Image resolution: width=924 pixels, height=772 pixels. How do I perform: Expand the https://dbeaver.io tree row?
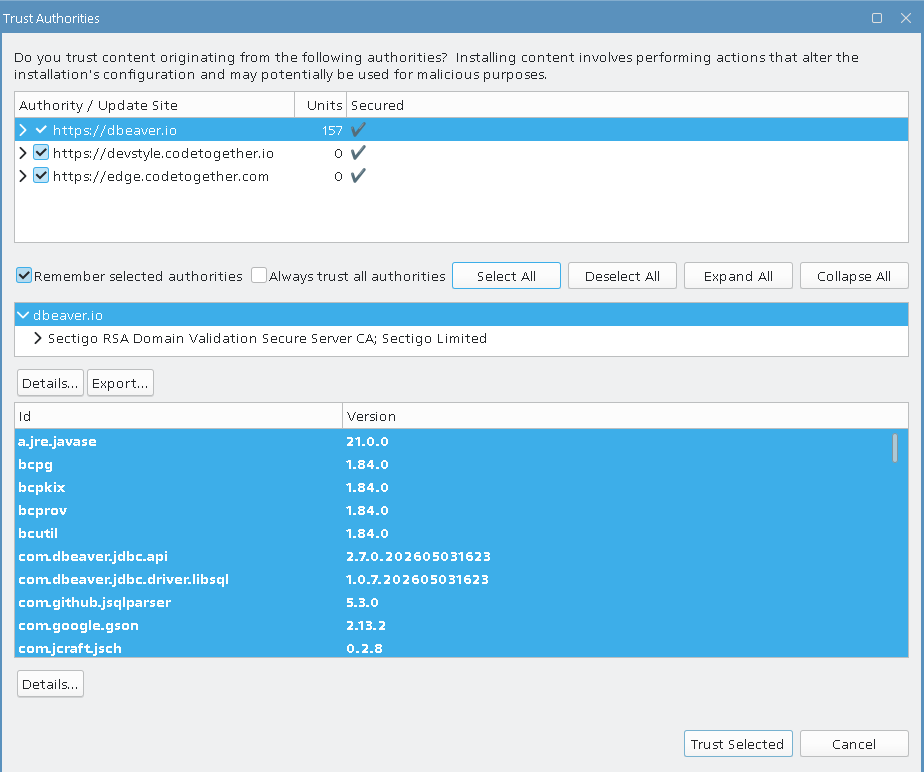pyautogui.click(x=23, y=130)
